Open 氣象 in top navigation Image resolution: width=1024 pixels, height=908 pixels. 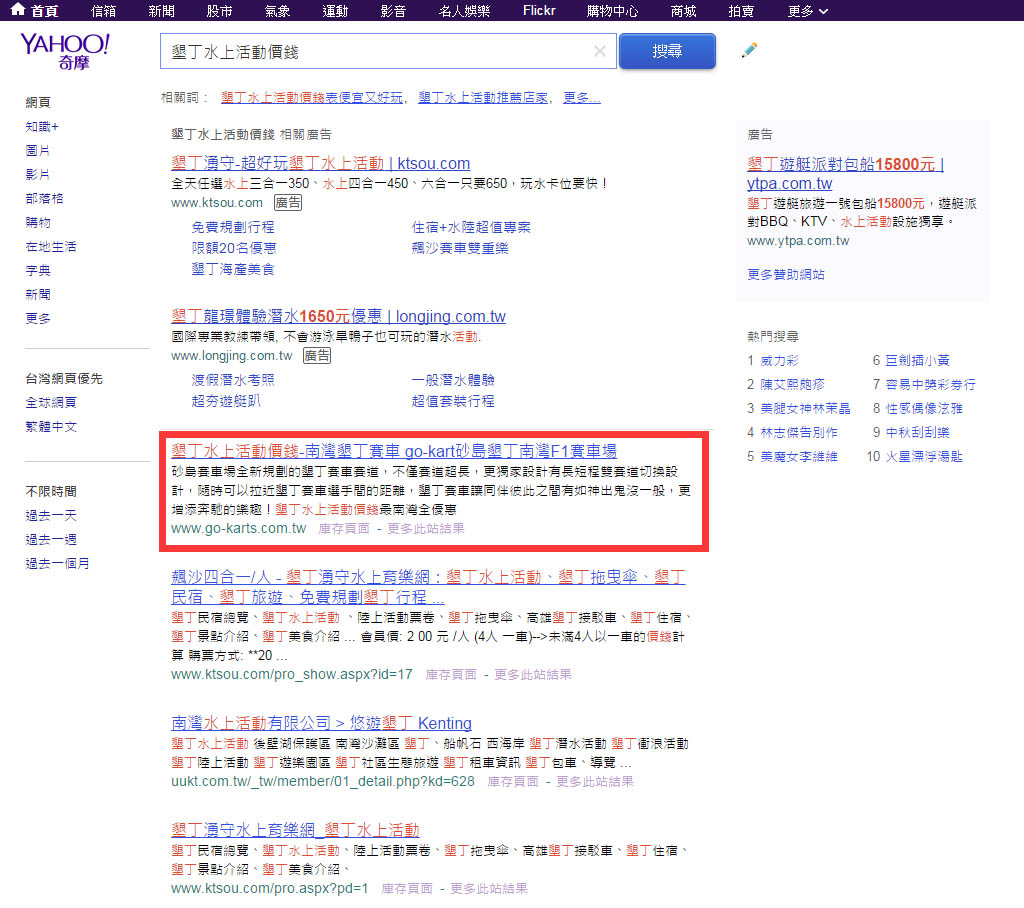pyautogui.click(x=278, y=11)
